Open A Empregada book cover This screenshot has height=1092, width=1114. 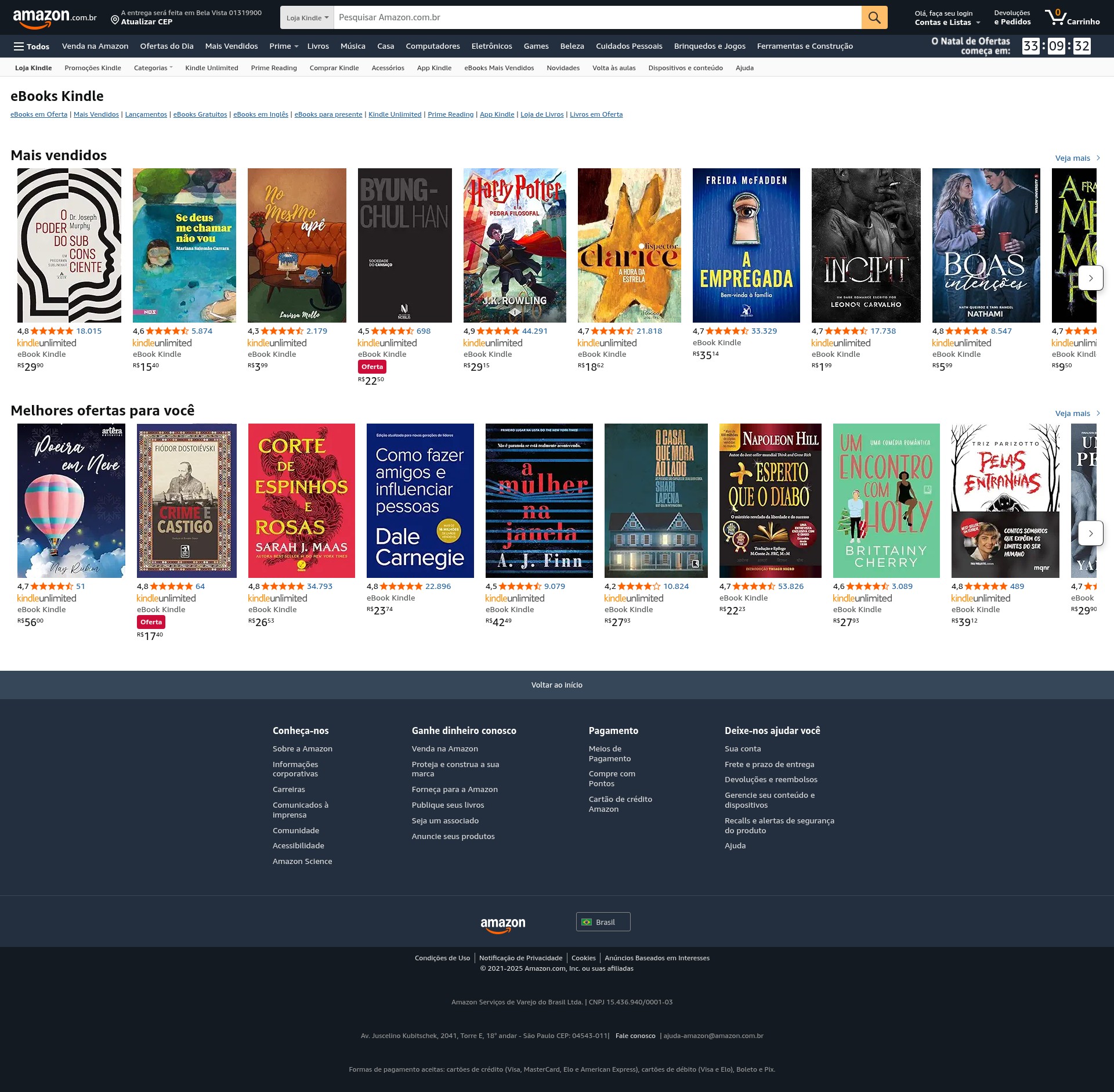746,245
